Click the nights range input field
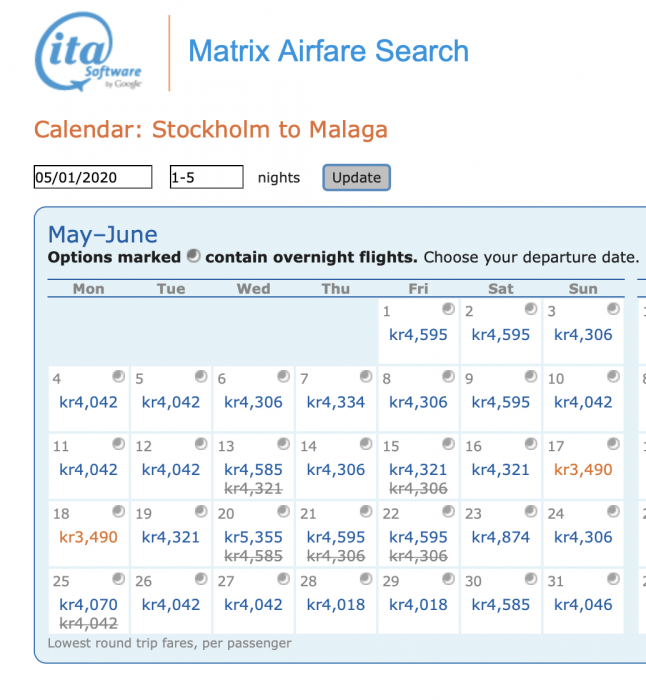 coord(206,177)
